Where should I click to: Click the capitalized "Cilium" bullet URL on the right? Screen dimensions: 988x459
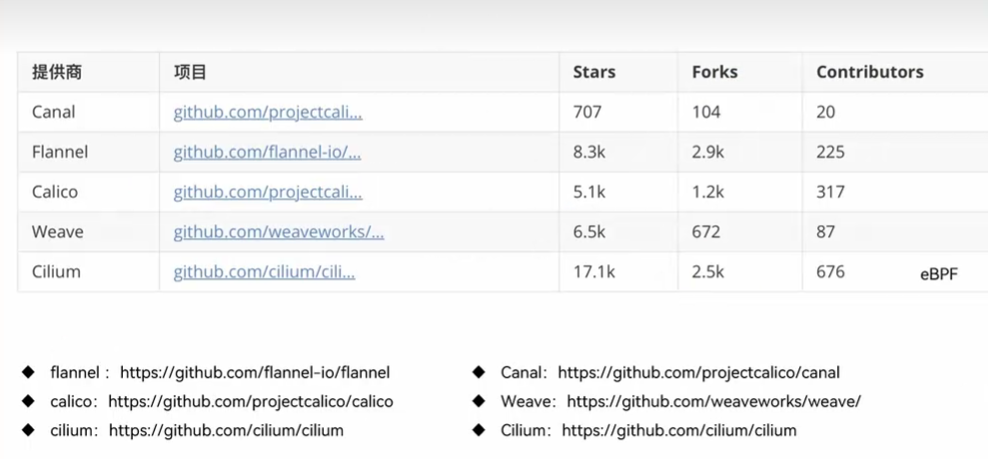[679, 431]
